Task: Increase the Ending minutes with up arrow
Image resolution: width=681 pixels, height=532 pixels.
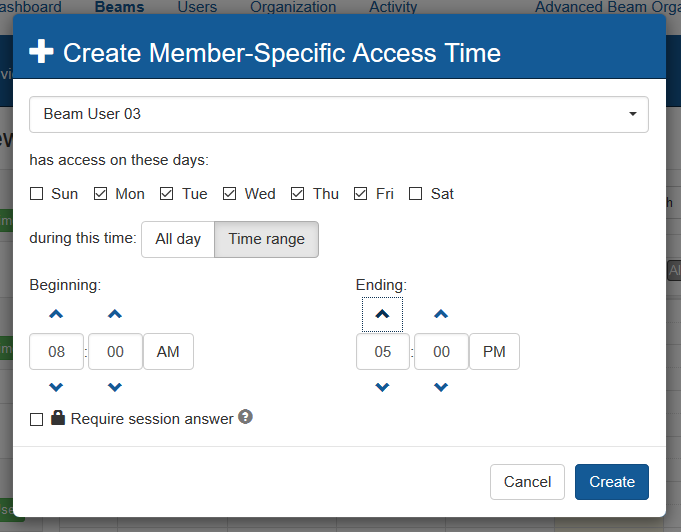Action: coord(441,315)
